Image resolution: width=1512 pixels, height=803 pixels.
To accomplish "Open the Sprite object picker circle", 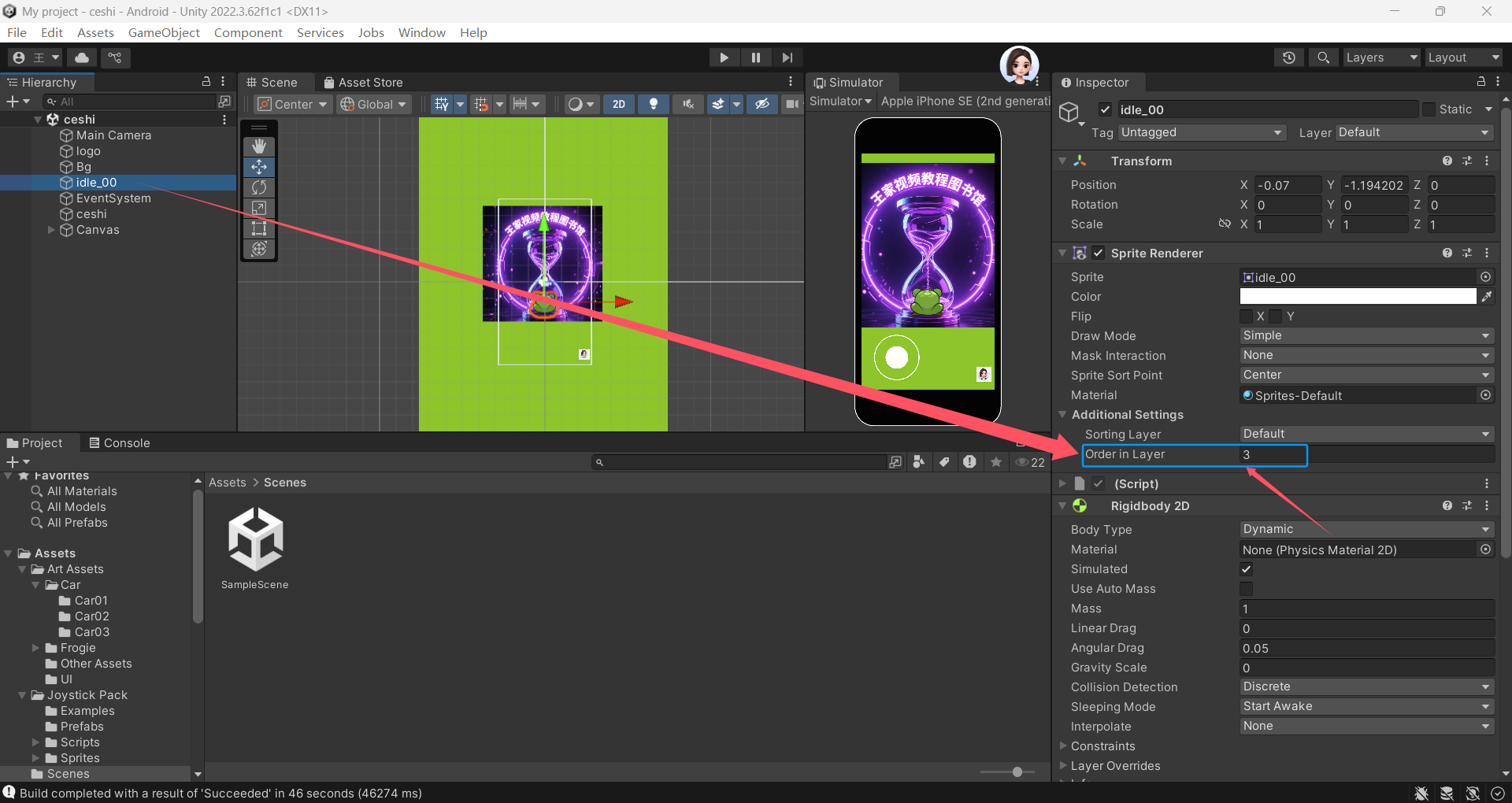I will click(1485, 277).
